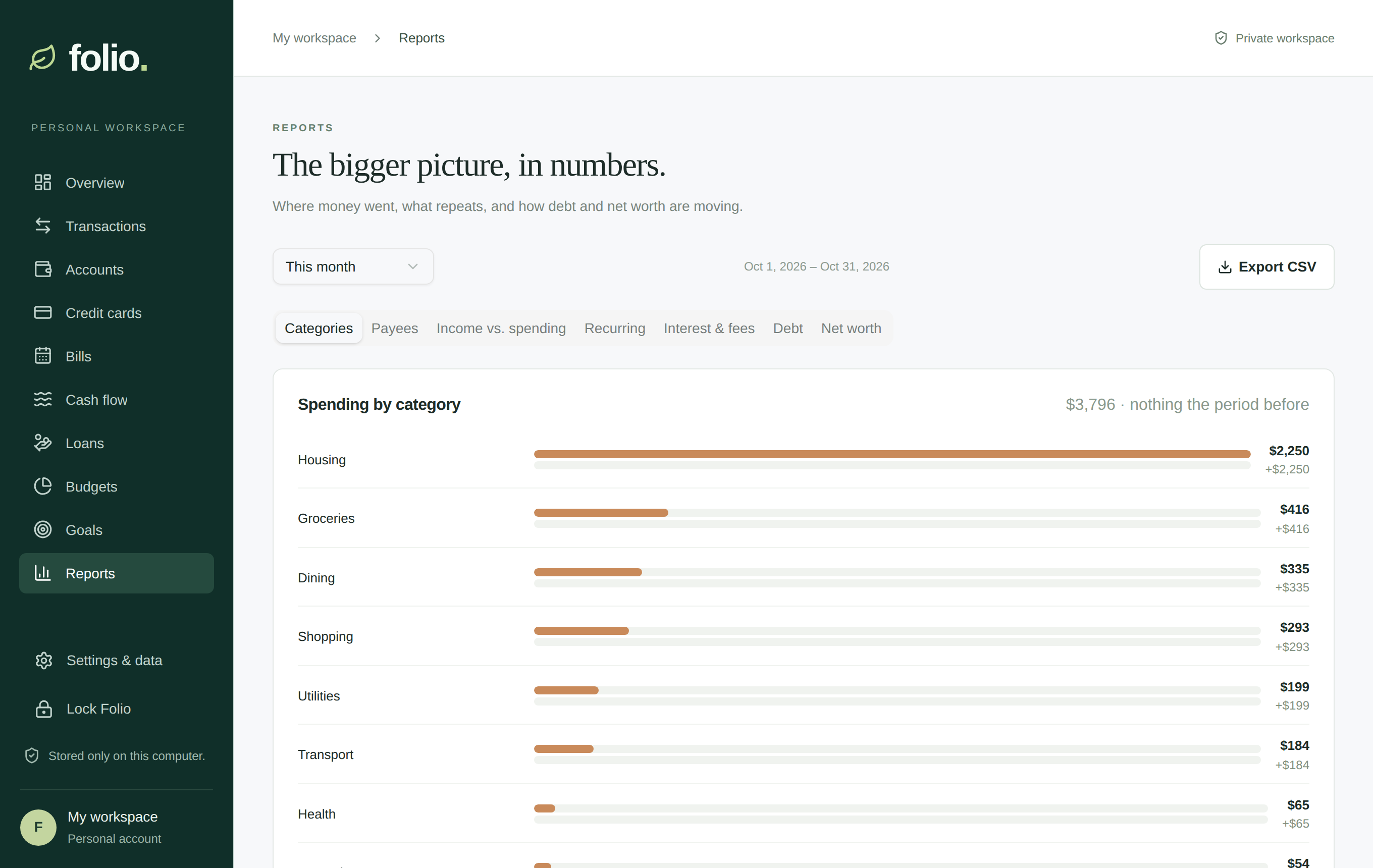1373x868 pixels.
Task: Click the Loans hand-coins icon
Action: (43, 443)
